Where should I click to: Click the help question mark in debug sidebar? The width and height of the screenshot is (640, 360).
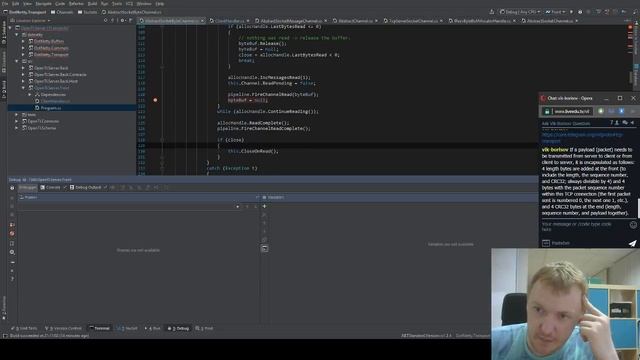[x=12, y=279]
